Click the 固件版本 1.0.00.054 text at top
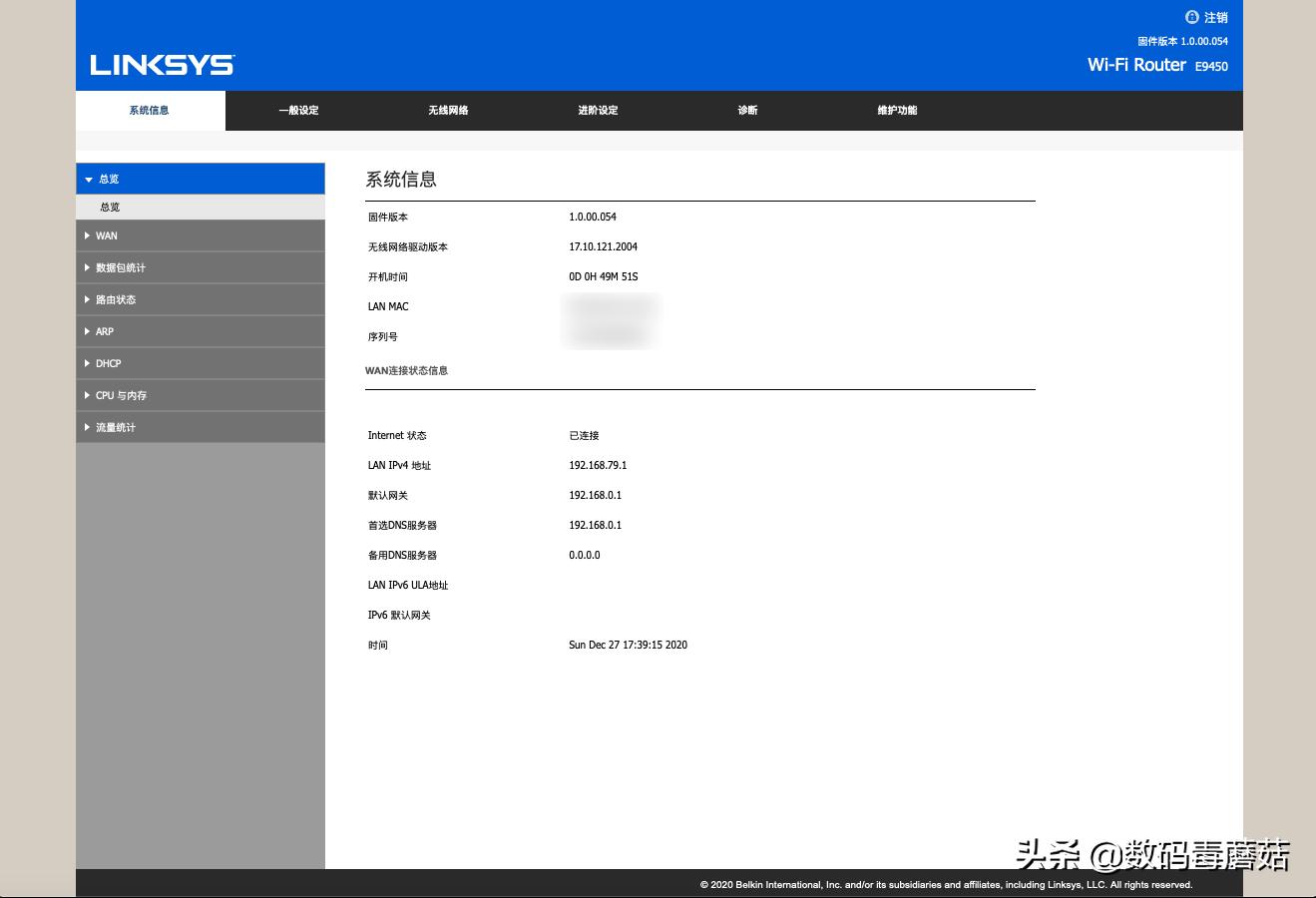This screenshot has height=898, width=1316. click(x=1183, y=41)
